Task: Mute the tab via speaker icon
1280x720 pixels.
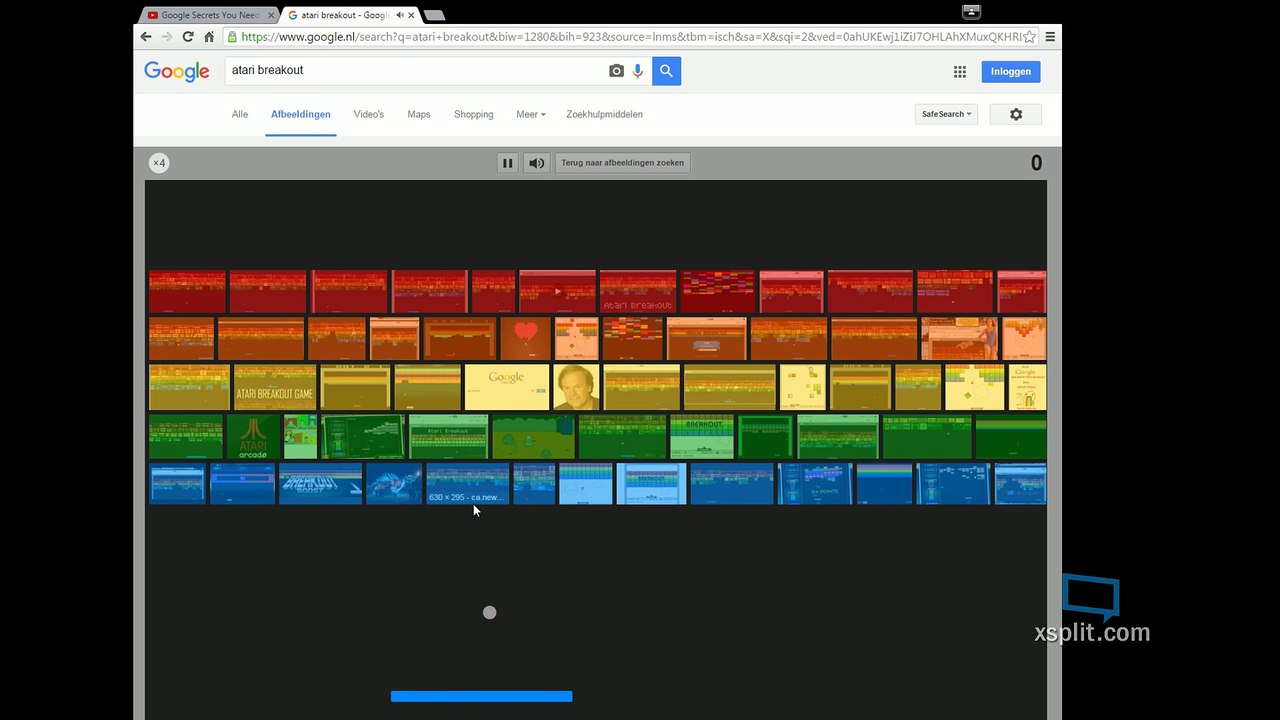Action: point(400,15)
